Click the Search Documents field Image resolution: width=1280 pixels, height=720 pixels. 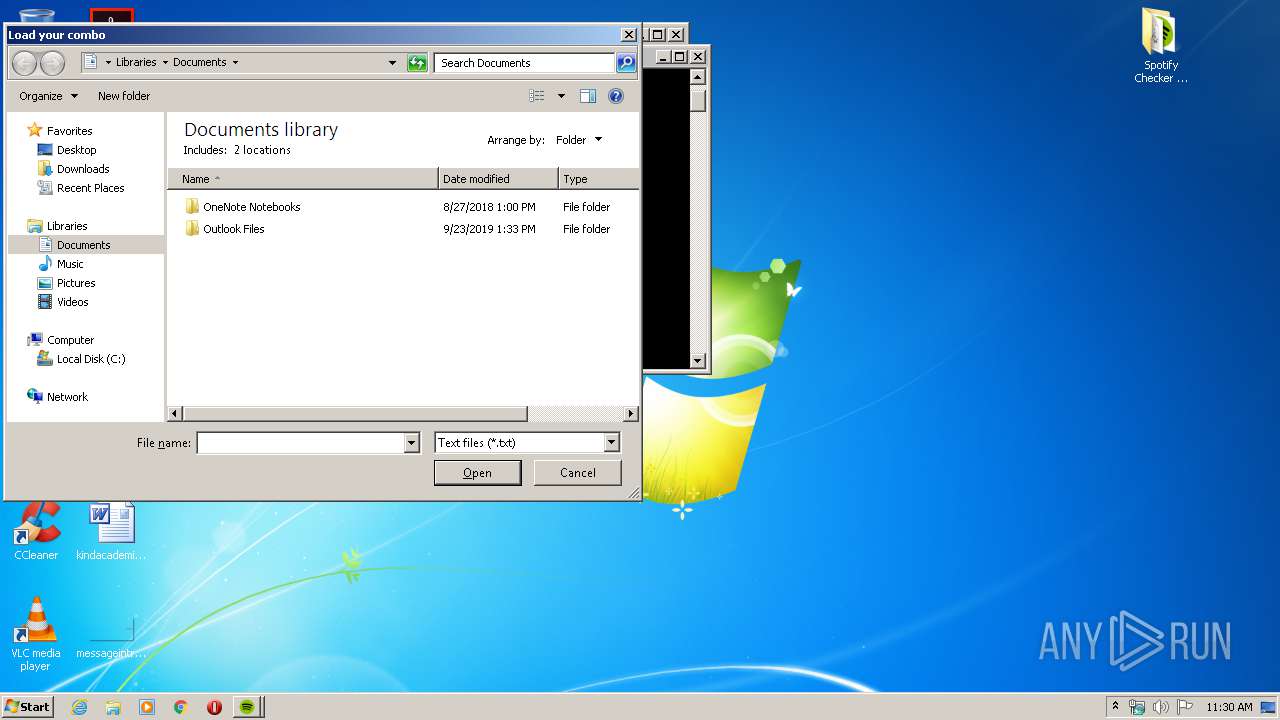[525, 63]
